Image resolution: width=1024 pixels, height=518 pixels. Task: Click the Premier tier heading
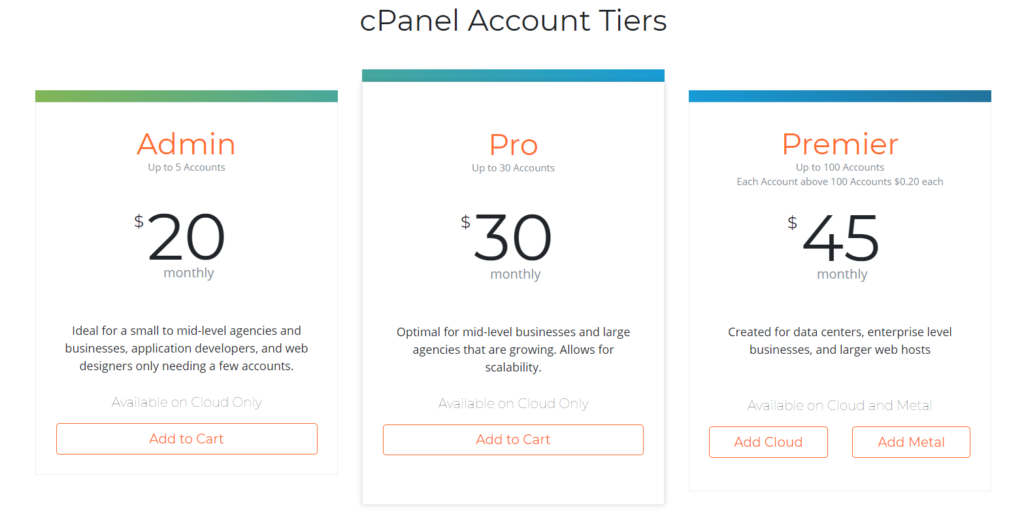click(x=840, y=144)
